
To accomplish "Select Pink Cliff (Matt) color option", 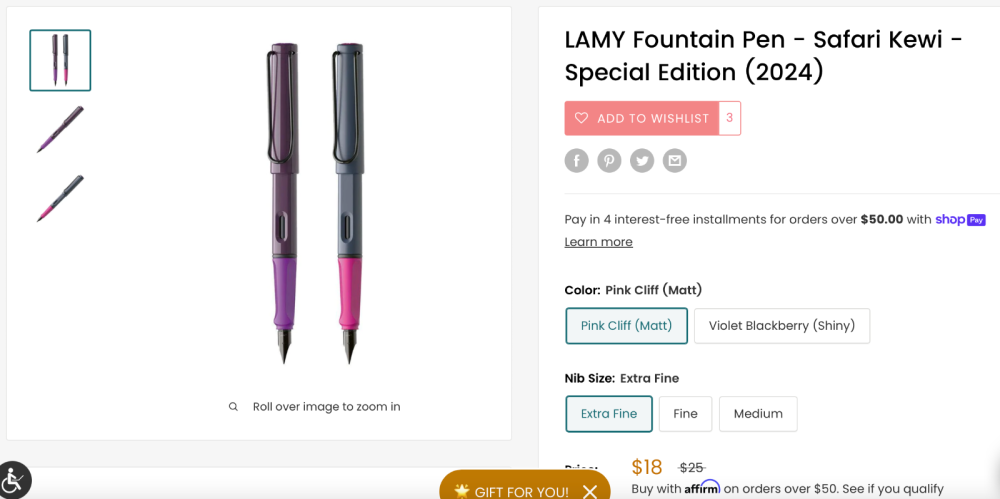I will click(626, 326).
